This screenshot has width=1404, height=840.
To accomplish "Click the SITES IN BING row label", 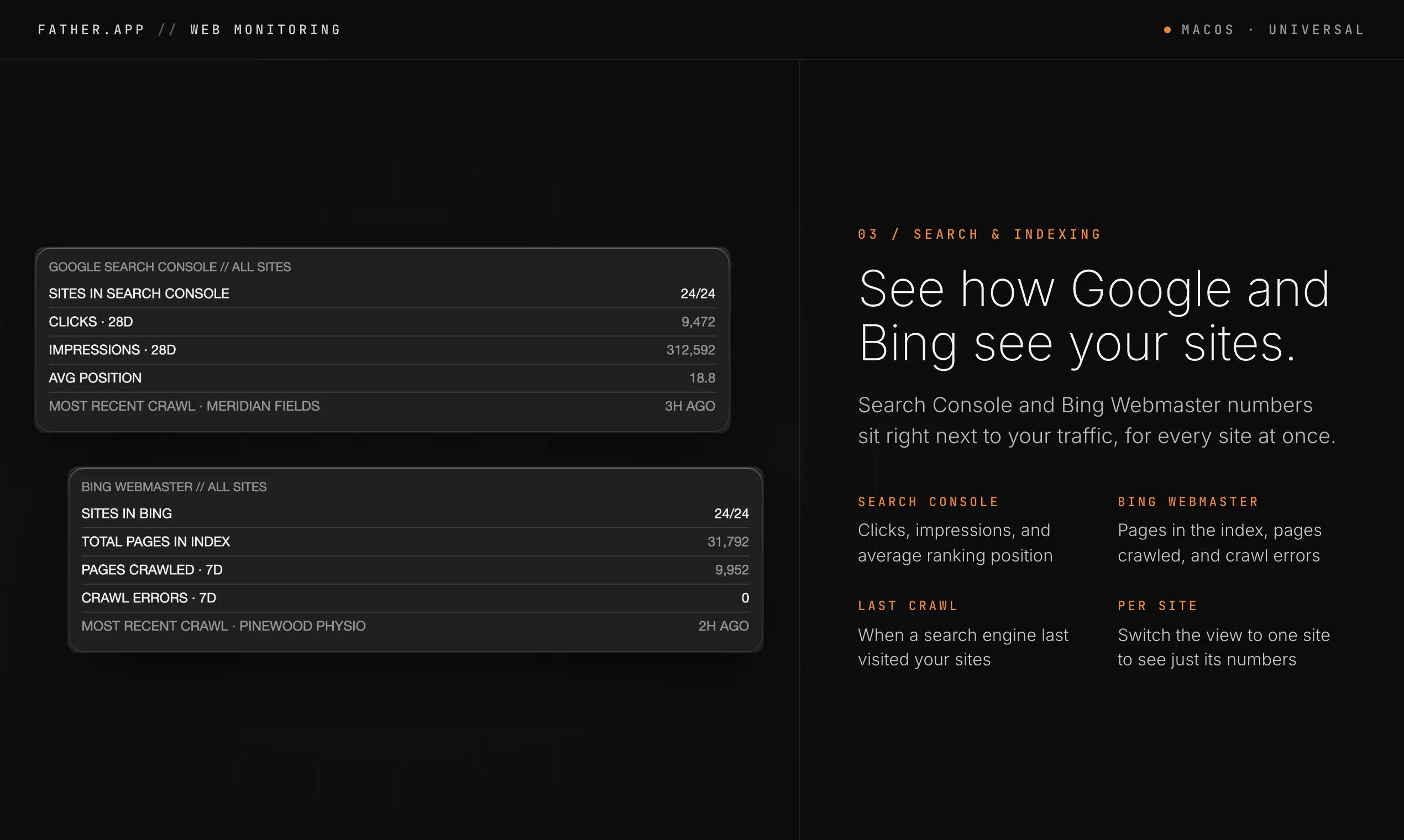I will [127, 513].
